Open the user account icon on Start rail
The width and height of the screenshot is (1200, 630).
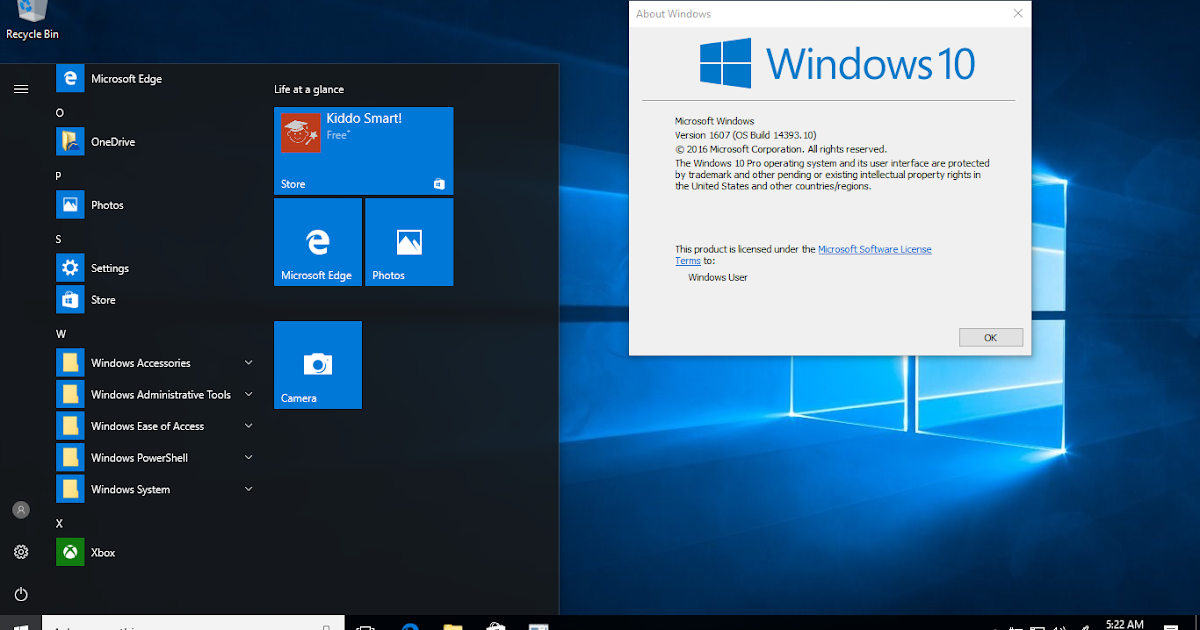[21, 510]
